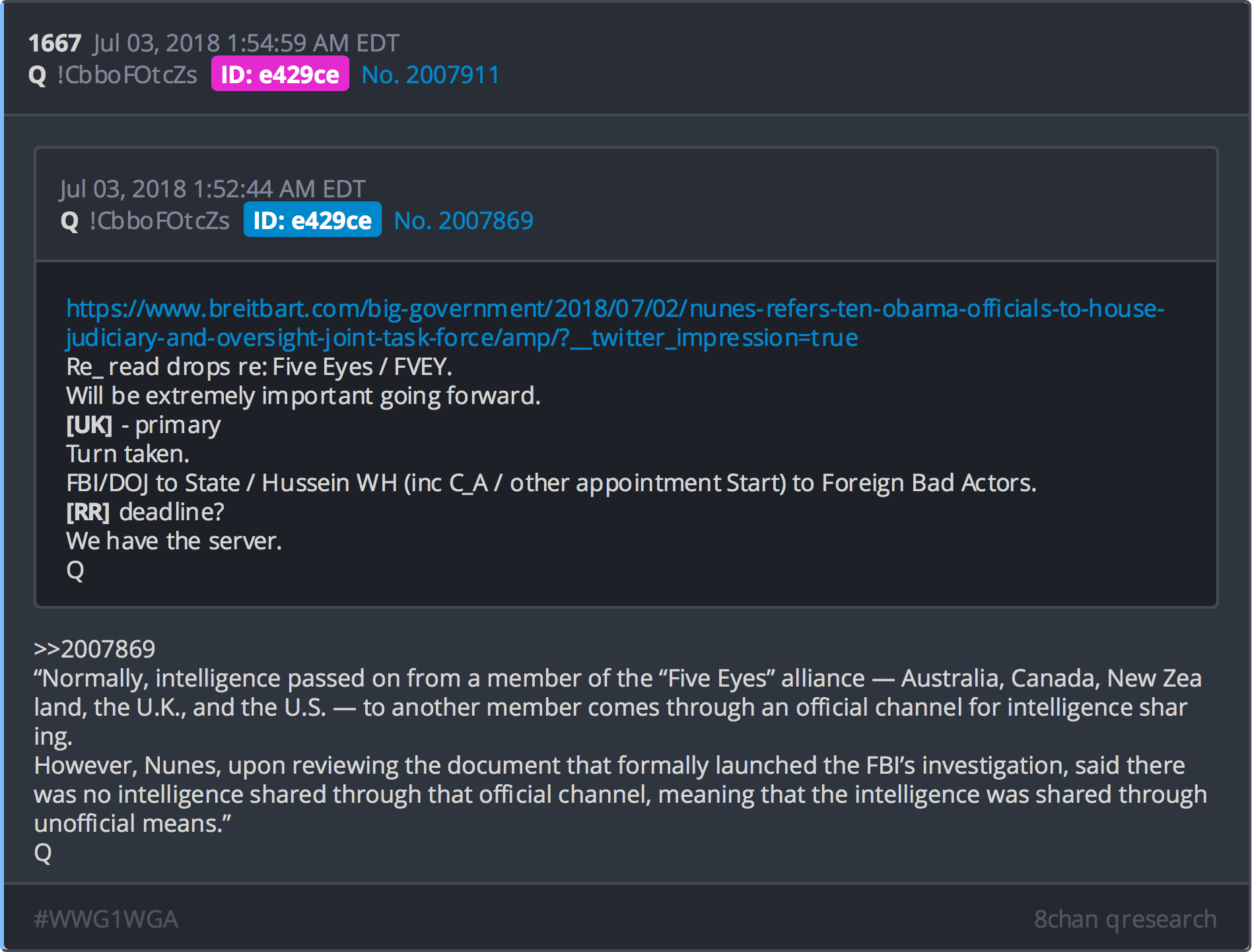Click the tripcode inside the quoted post
The image size is (1252, 952).
coord(159,221)
